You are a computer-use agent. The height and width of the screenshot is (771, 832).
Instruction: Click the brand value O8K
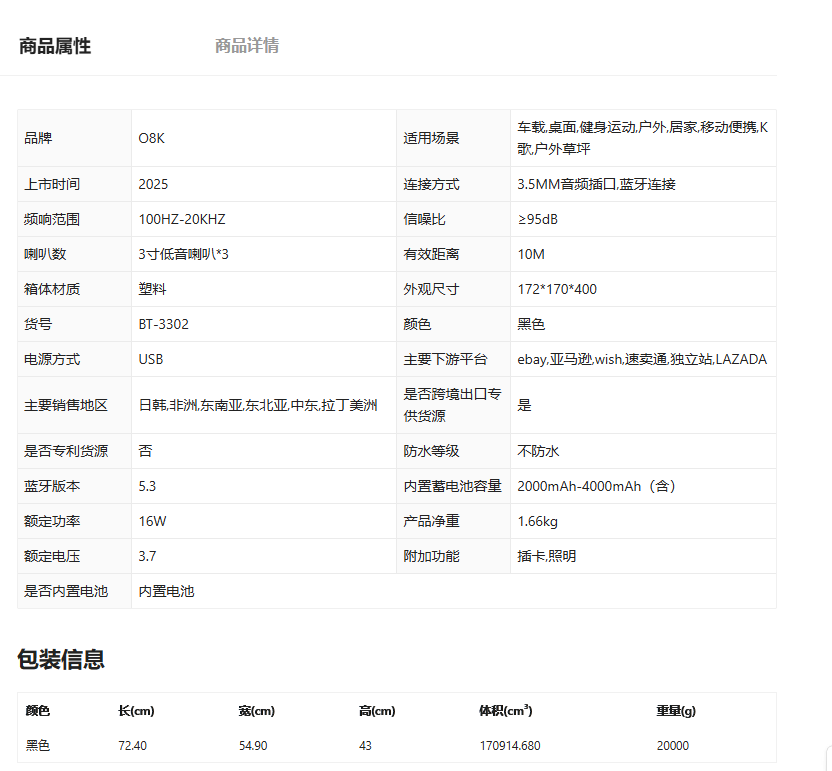click(x=152, y=138)
